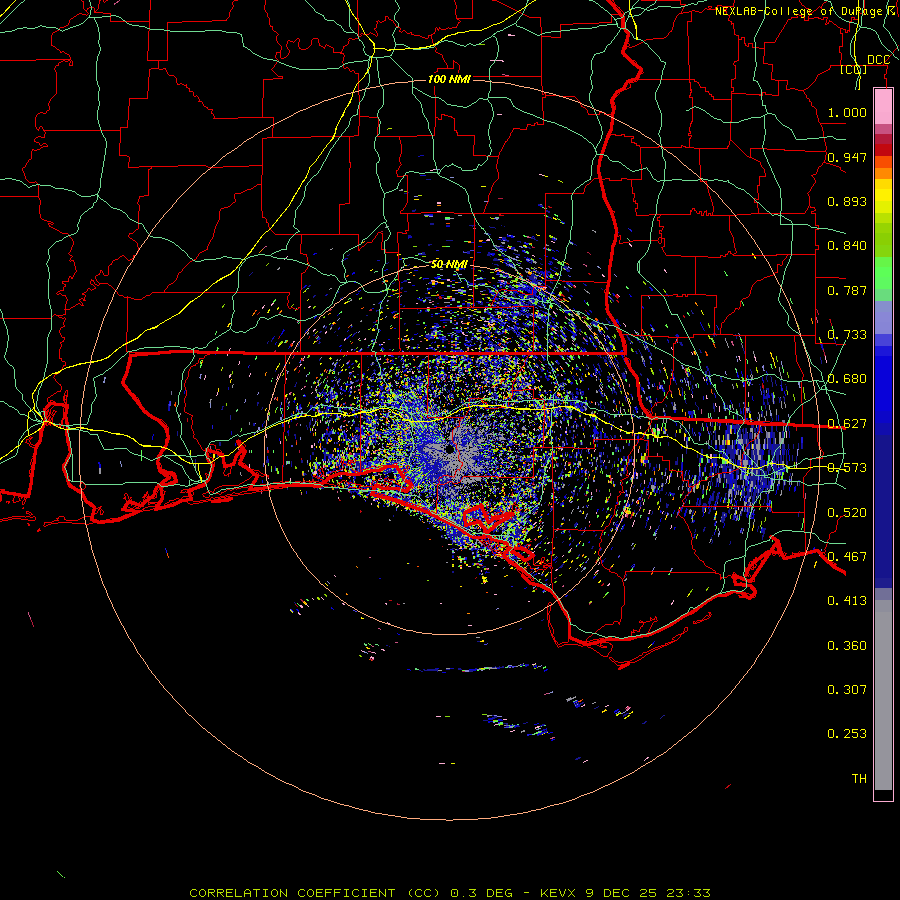The image size is (900, 900).
Task: Click the NEXLAB-College of DuPage label
Action: click(x=807, y=11)
